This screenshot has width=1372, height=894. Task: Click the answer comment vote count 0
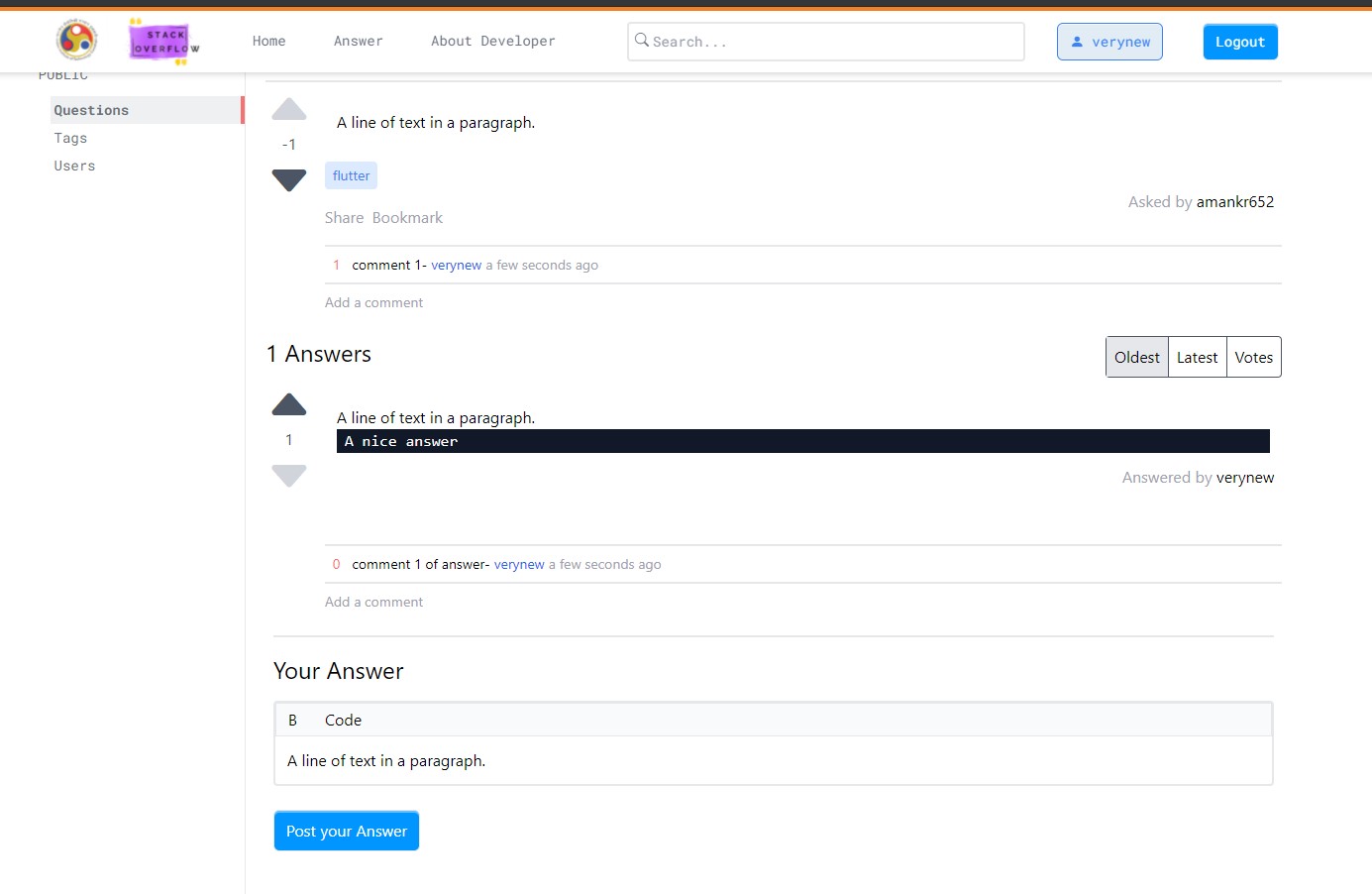(x=336, y=565)
